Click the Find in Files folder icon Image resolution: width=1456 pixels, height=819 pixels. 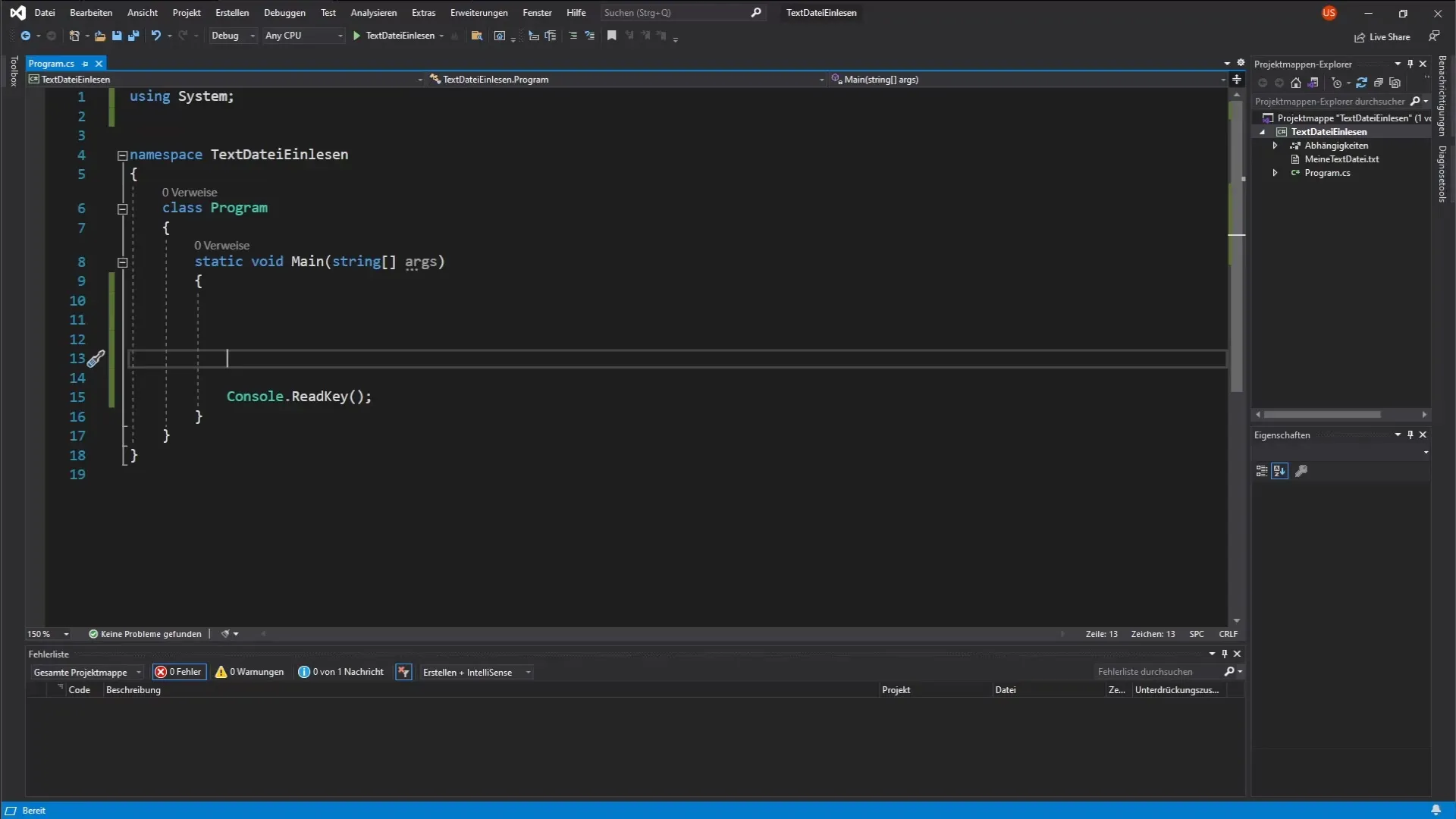pyautogui.click(x=477, y=36)
